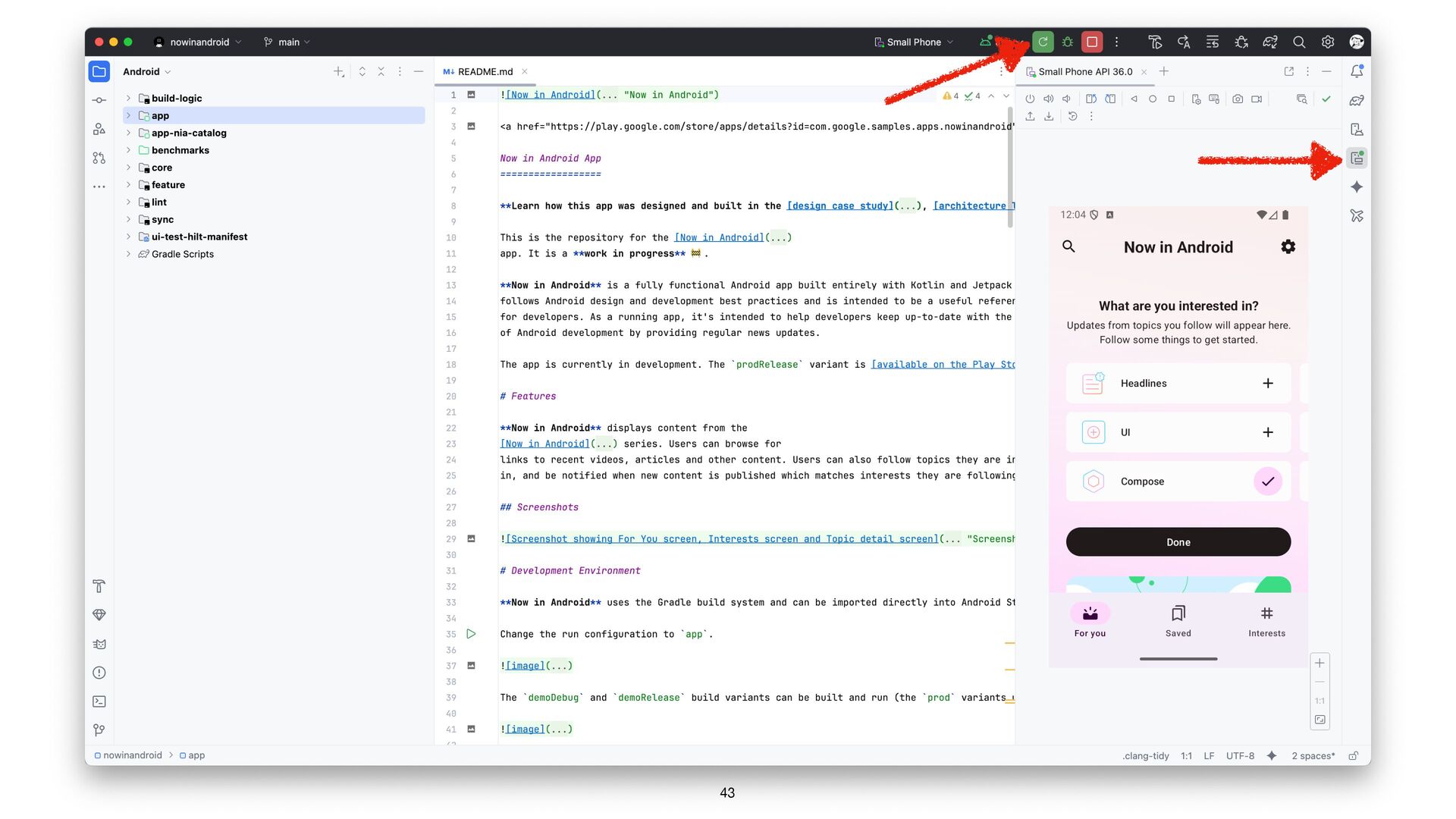Expand Gradle Scripts node
The width and height of the screenshot is (1456, 819).
tap(128, 254)
